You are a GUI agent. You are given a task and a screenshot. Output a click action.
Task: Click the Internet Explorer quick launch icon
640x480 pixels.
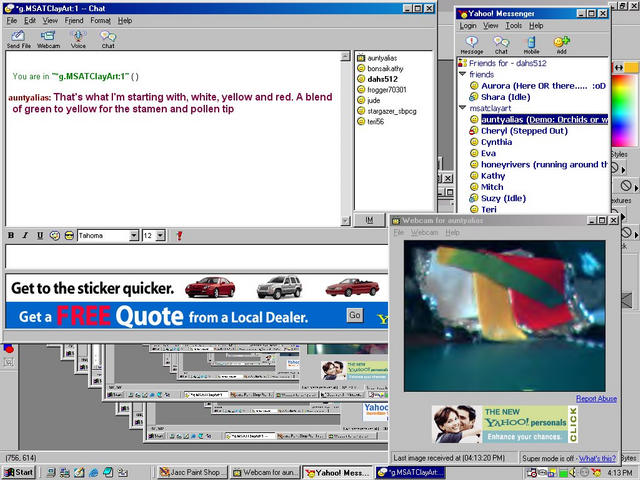coord(93,472)
